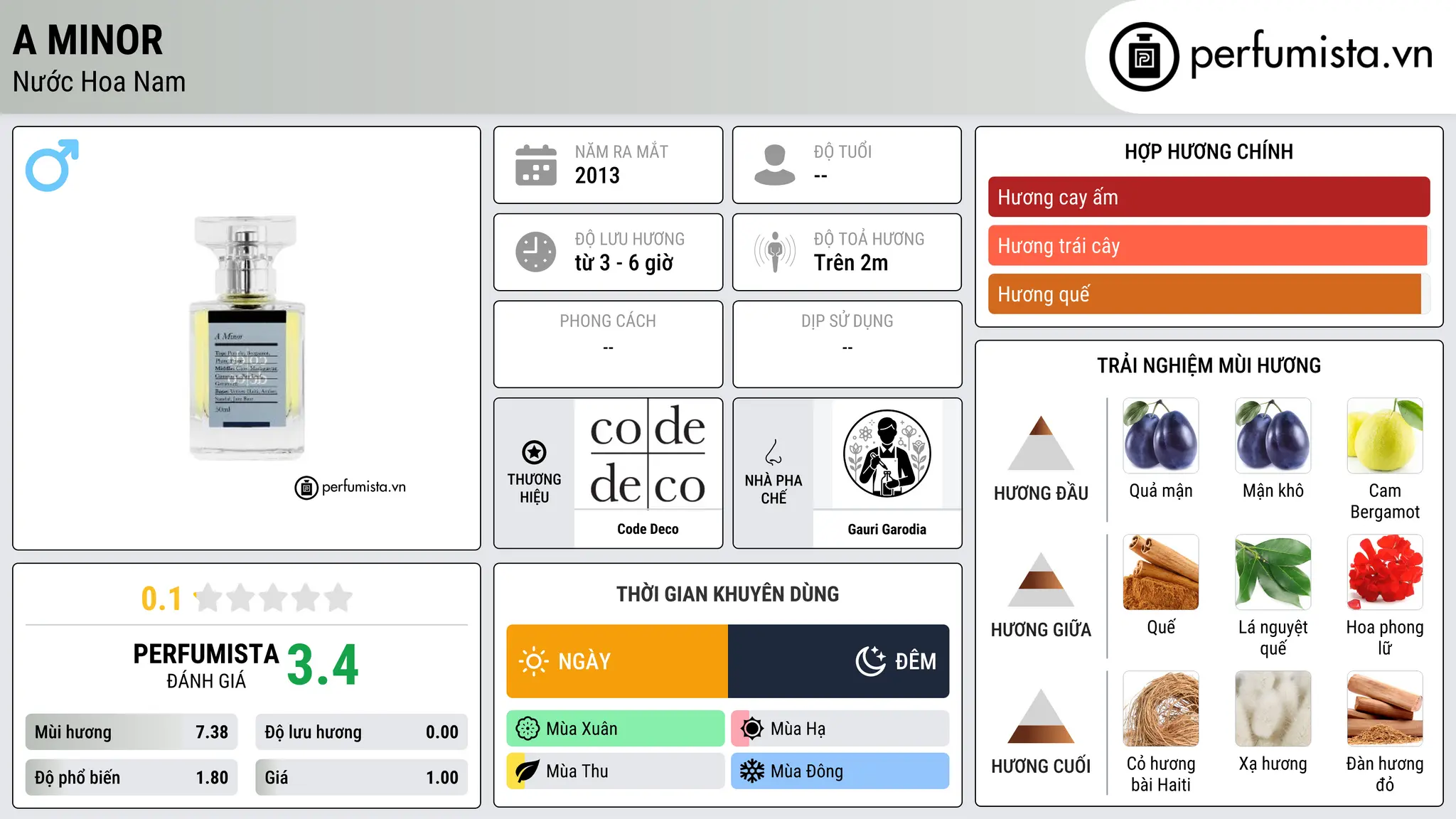Click the longevity value từ 3 - 6 giờ

pos(624,263)
